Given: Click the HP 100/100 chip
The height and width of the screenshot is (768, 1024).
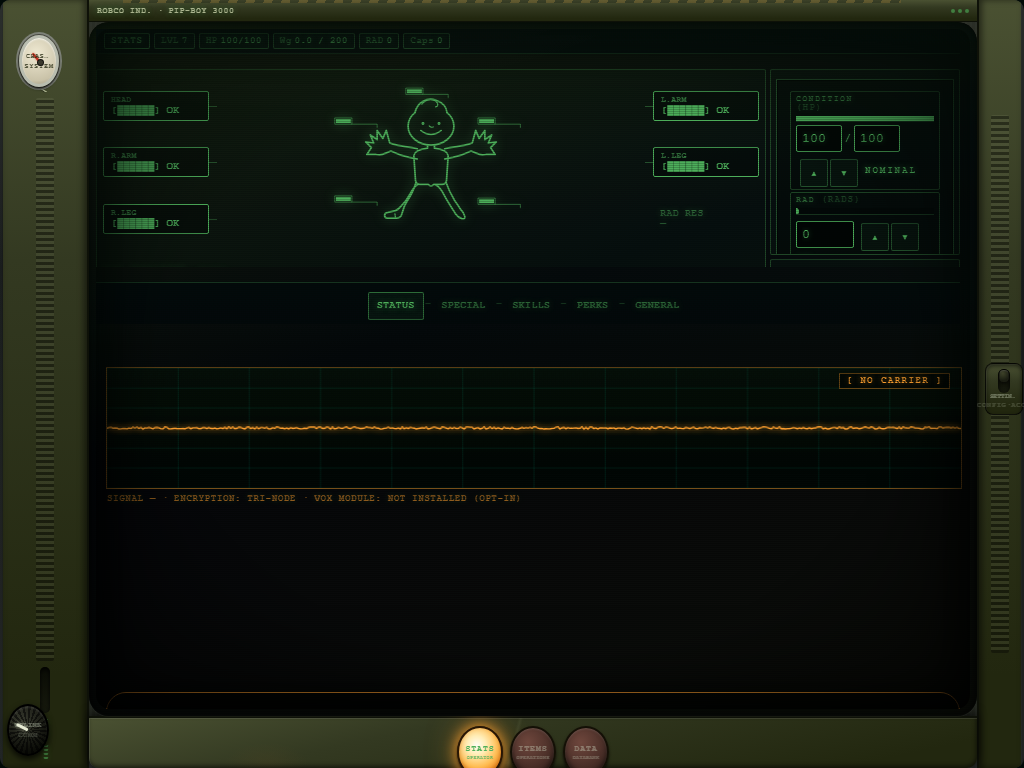Looking at the screenshot, I should tap(234, 40).
